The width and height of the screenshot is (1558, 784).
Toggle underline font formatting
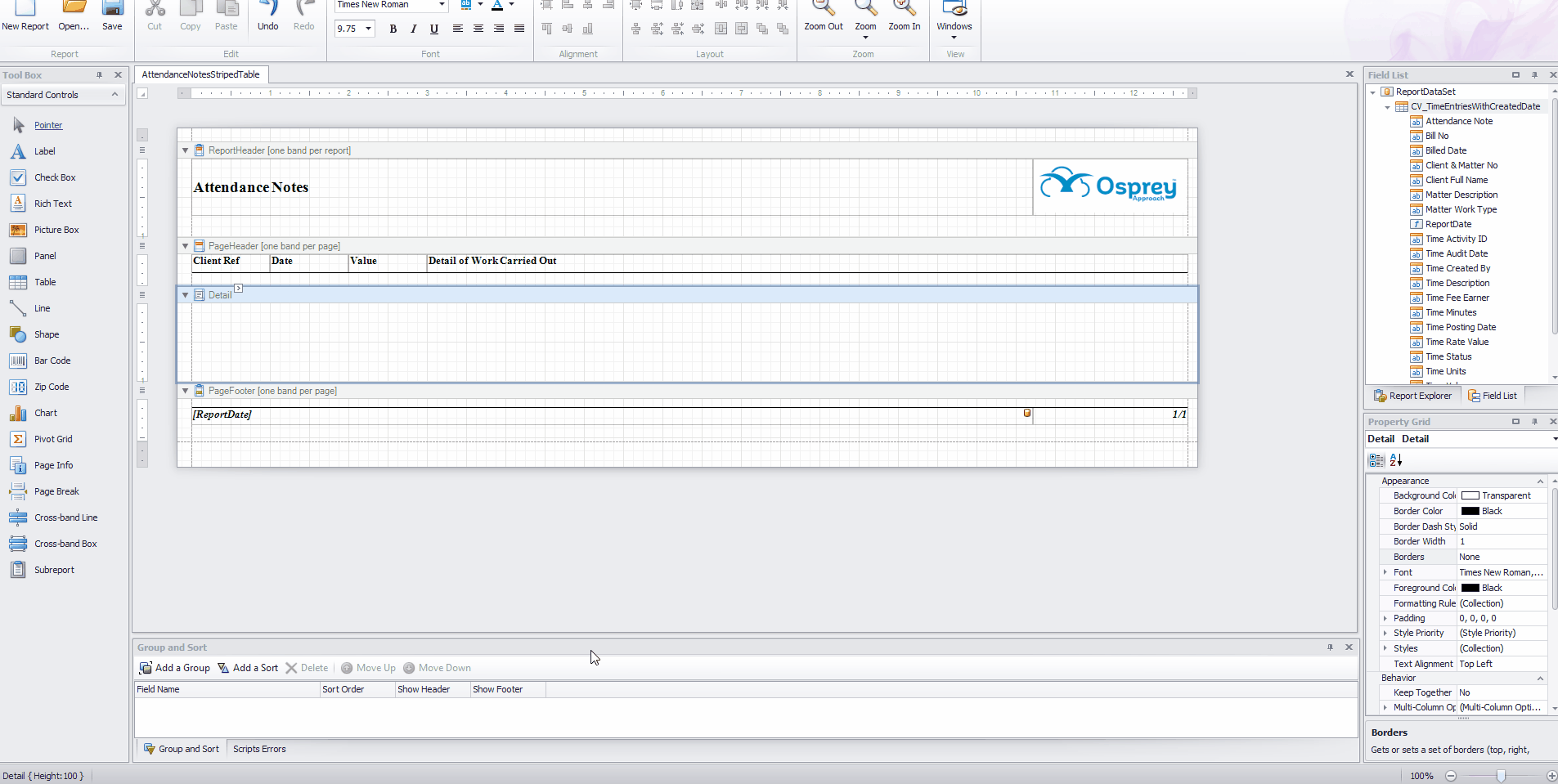434,29
